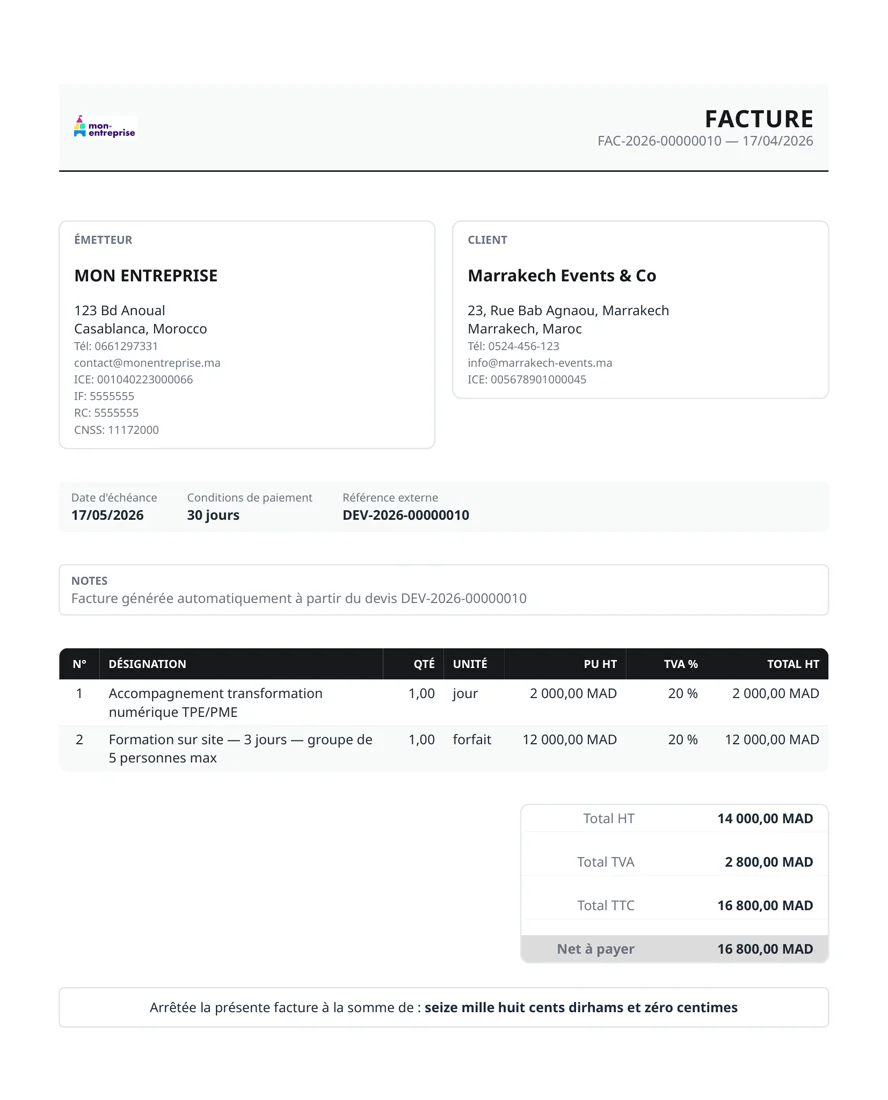Click the payment terms showing 30 jours
Viewport: 888px width, 1100px height.
pyautogui.click(x=212, y=514)
